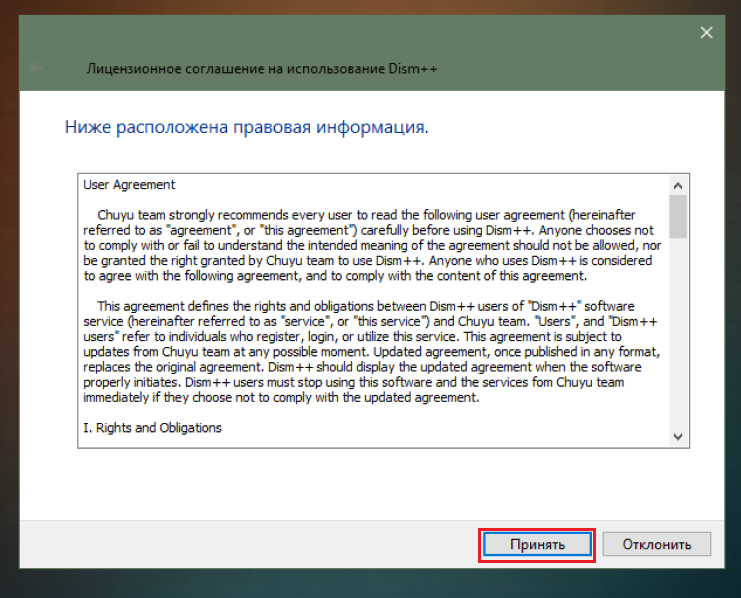Click 'I. Rights and Obligations' line
This screenshot has width=741, height=598.
tap(152, 428)
